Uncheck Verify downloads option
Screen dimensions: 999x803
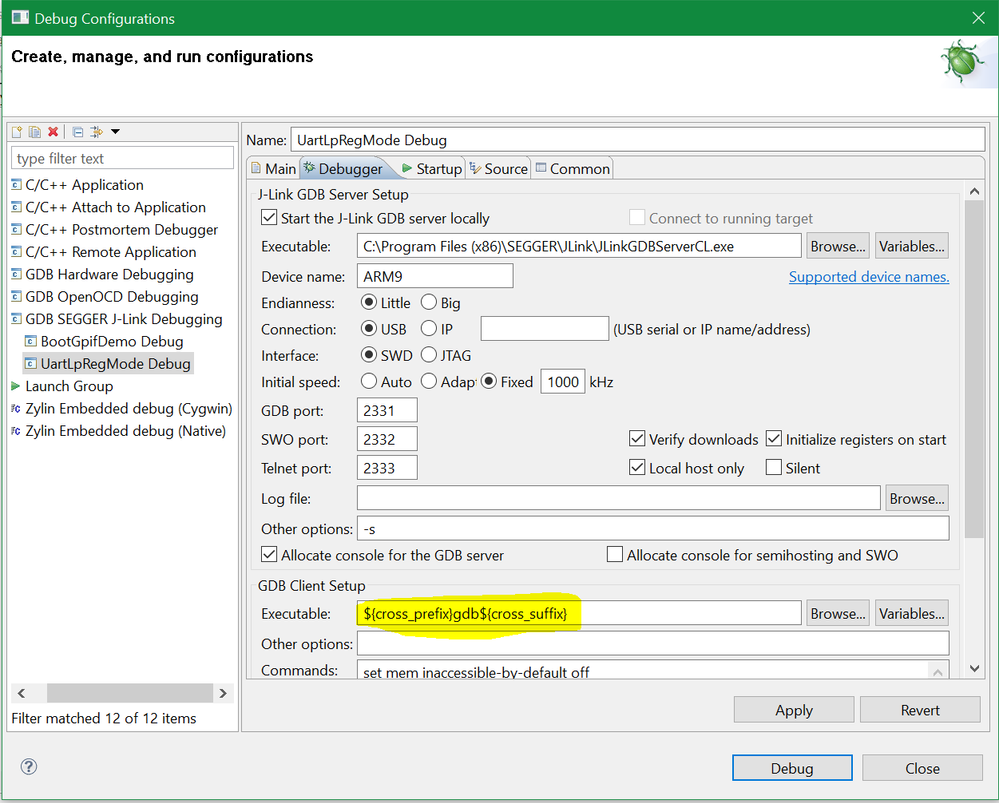[x=637, y=439]
